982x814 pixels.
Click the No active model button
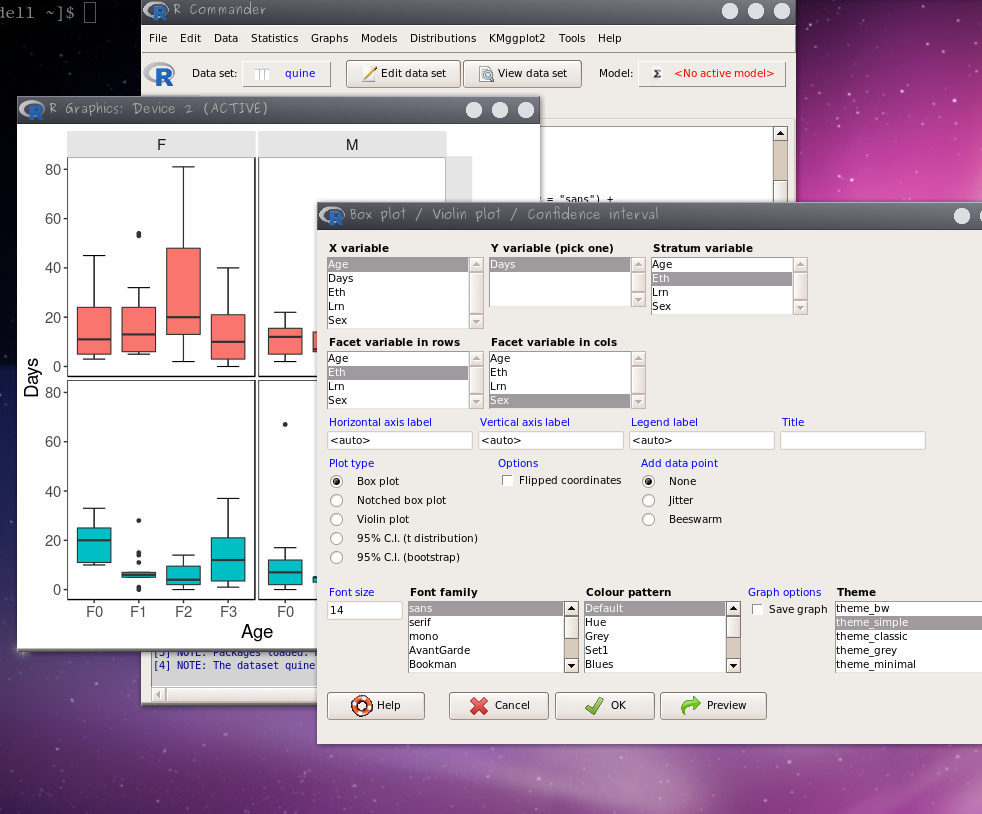tap(712, 74)
